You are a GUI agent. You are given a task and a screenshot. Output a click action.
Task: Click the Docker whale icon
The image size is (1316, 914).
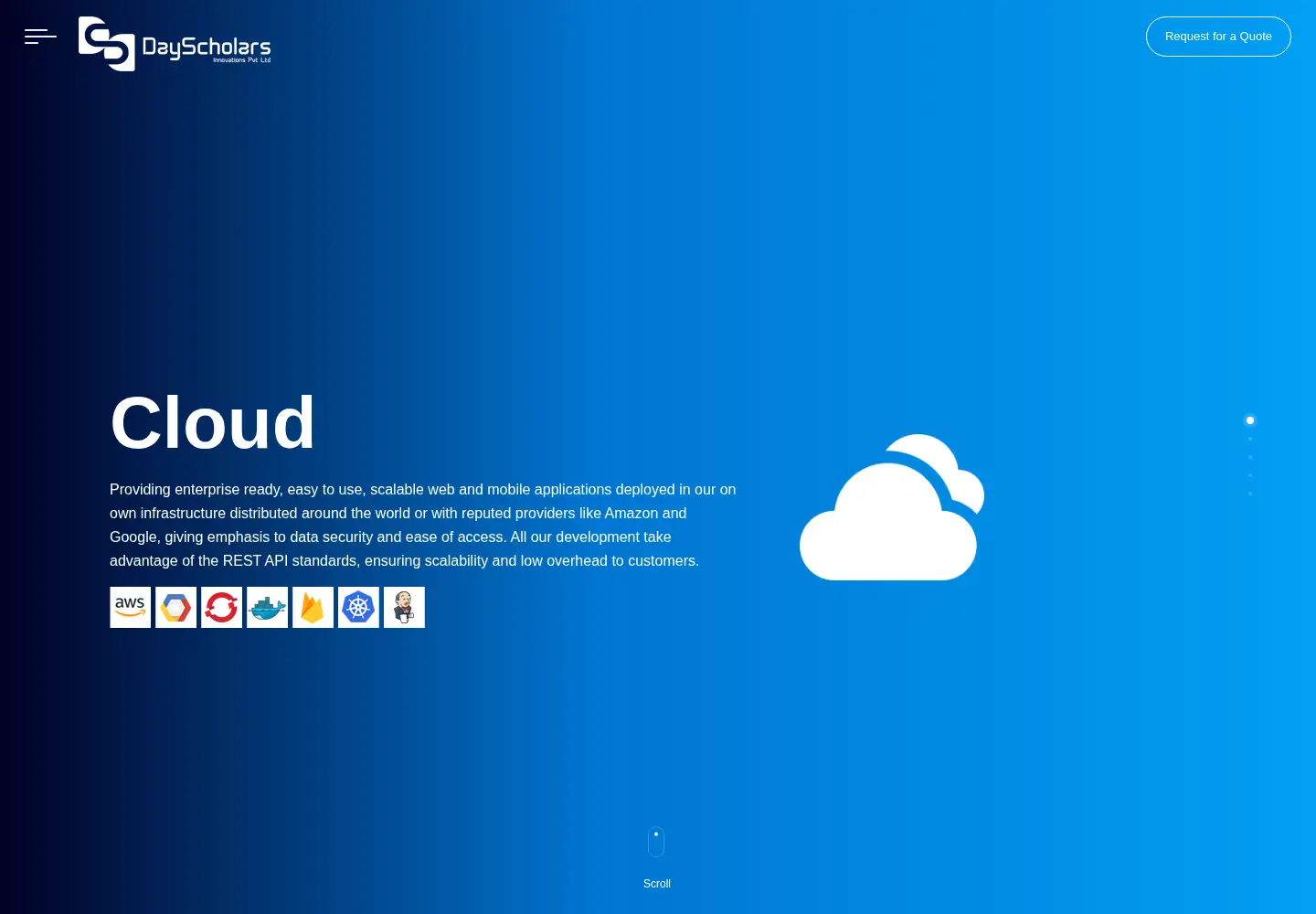click(x=267, y=607)
